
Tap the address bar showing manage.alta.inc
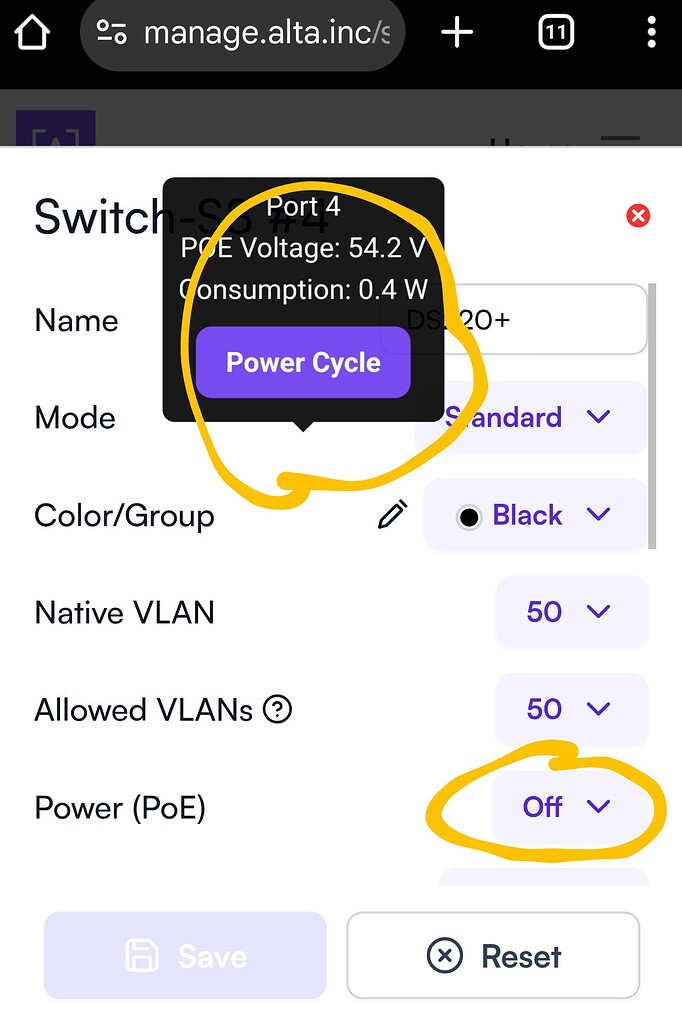click(260, 32)
